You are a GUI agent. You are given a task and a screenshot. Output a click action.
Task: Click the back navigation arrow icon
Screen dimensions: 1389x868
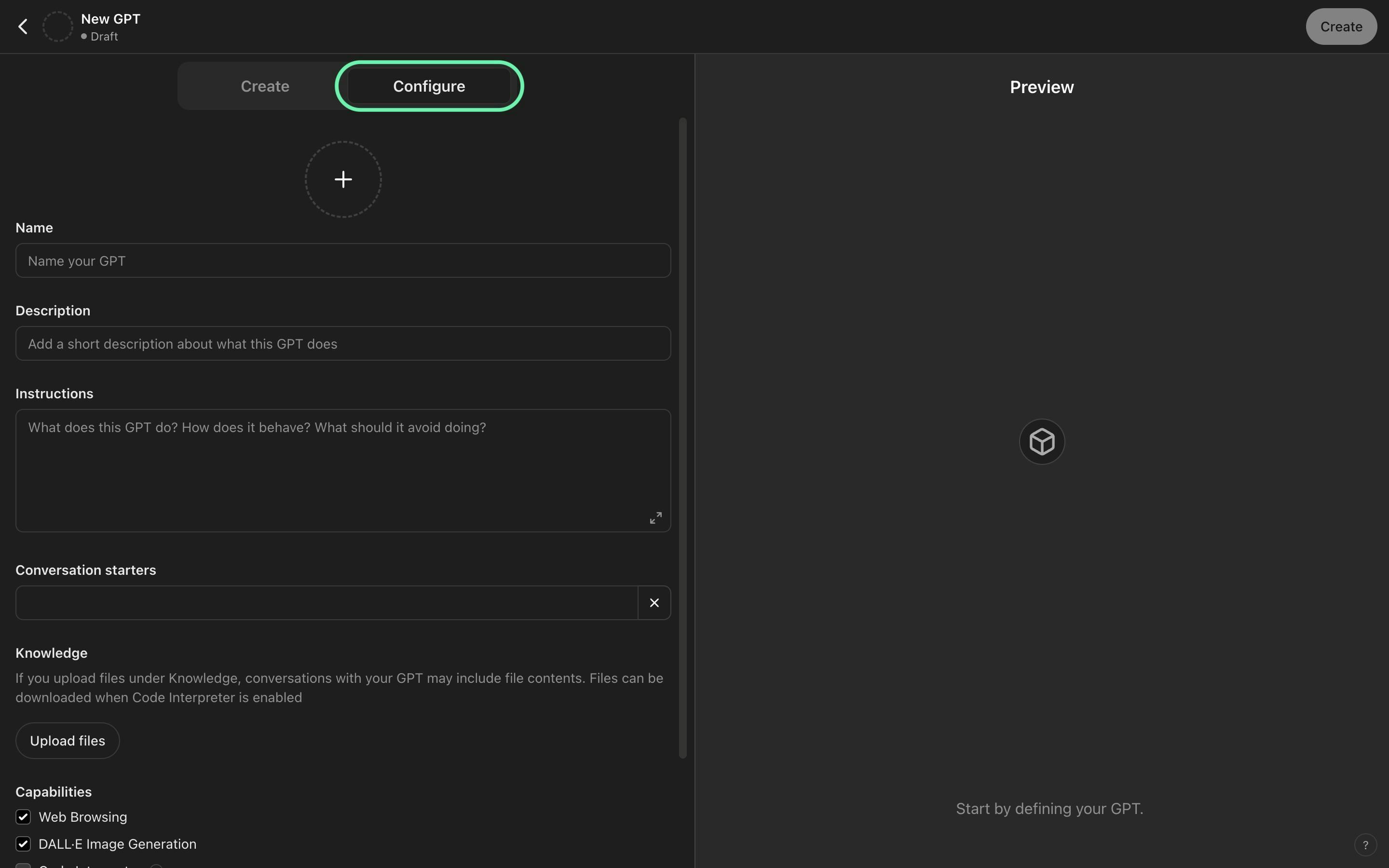(x=22, y=26)
